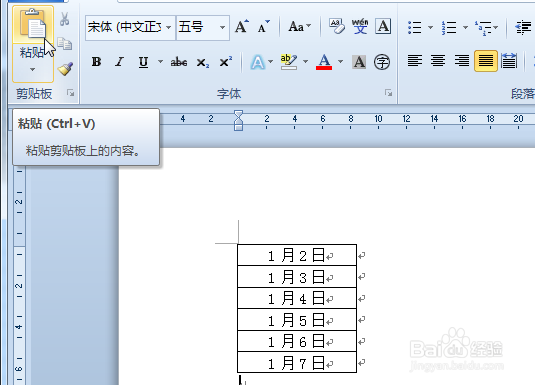Align text right
Image resolution: width=535 pixels, height=385 pixels.
click(462, 61)
